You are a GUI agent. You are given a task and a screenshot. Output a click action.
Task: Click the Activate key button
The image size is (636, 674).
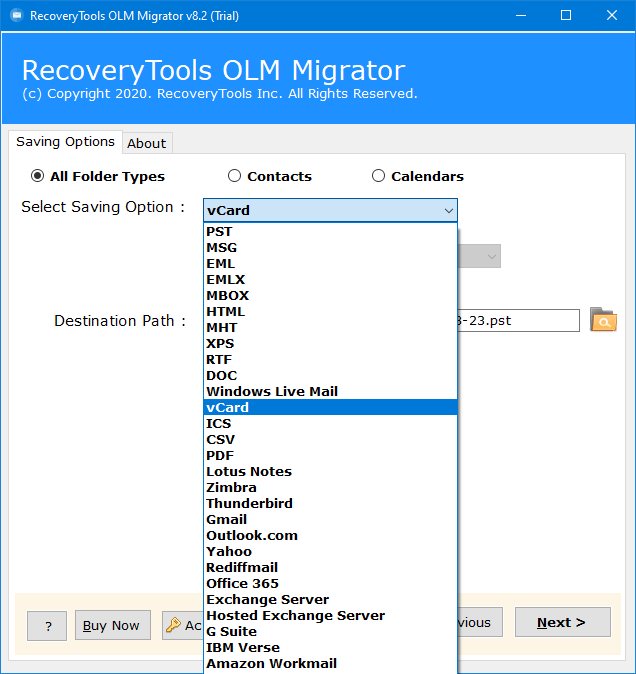pyautogui.click(x=183, y=625)
